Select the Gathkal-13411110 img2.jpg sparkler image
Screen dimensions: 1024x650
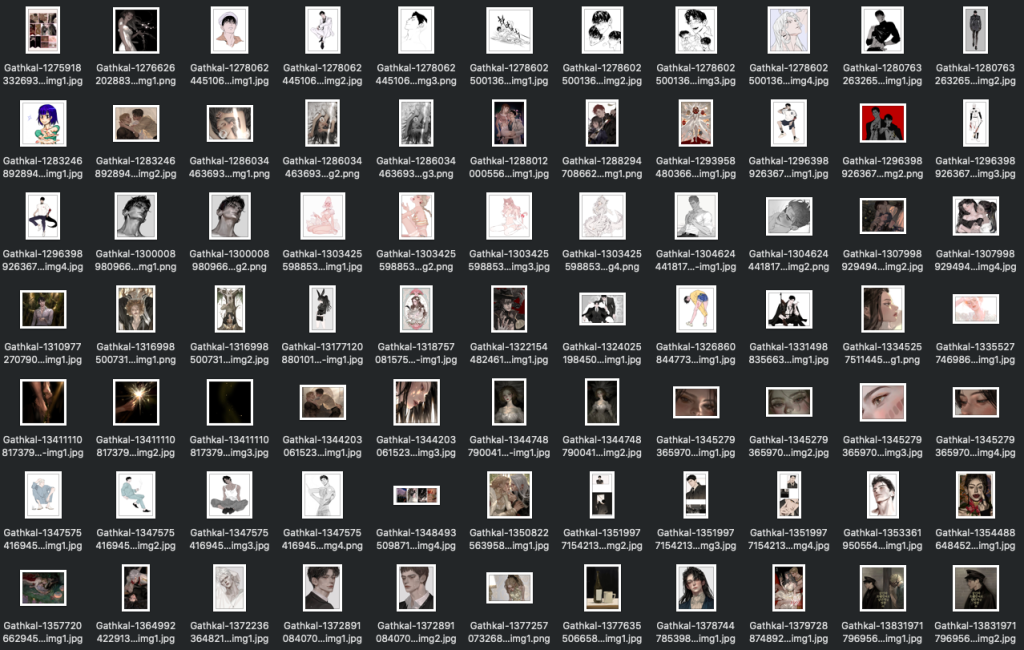pos(136,402)
